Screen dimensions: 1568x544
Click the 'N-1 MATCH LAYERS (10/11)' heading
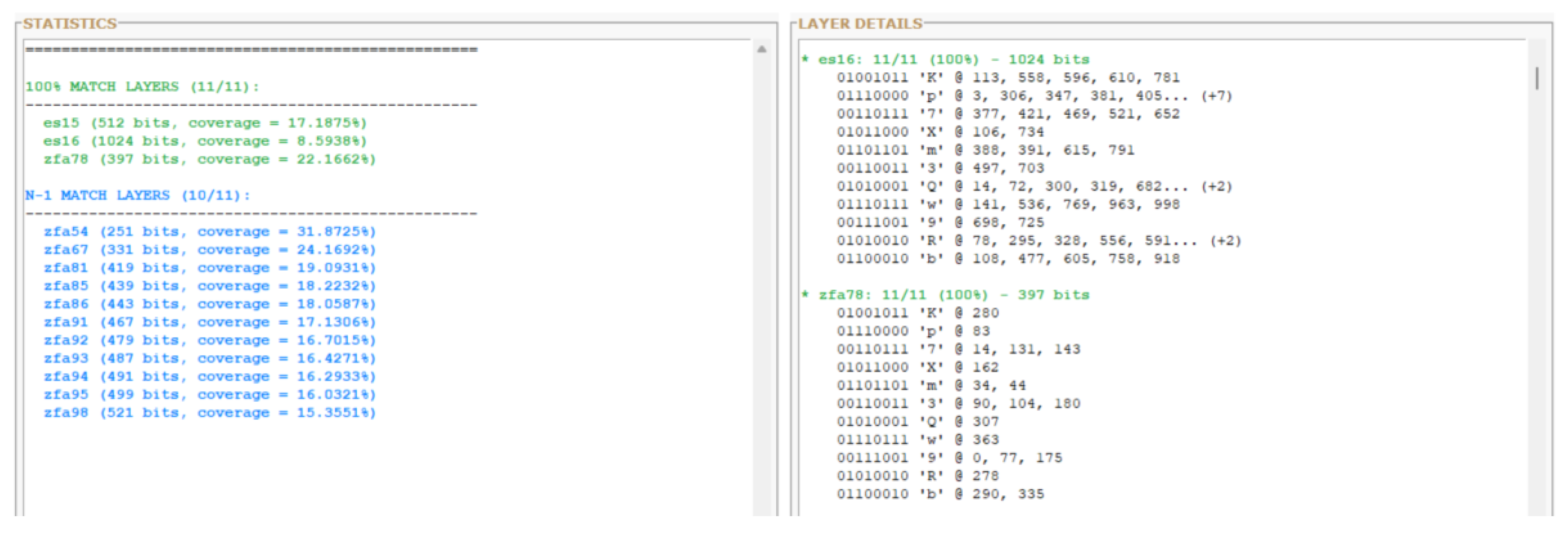[x=137, y=196]
